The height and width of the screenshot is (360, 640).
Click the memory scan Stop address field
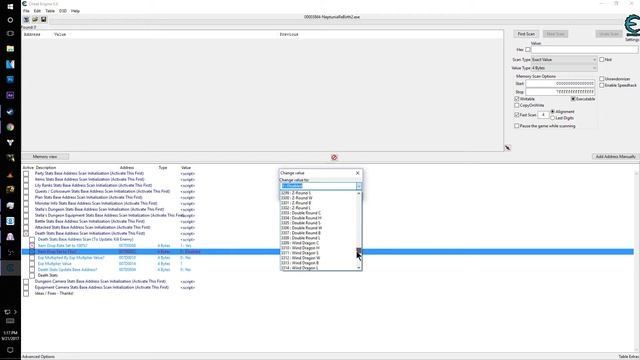click(560, 92)
